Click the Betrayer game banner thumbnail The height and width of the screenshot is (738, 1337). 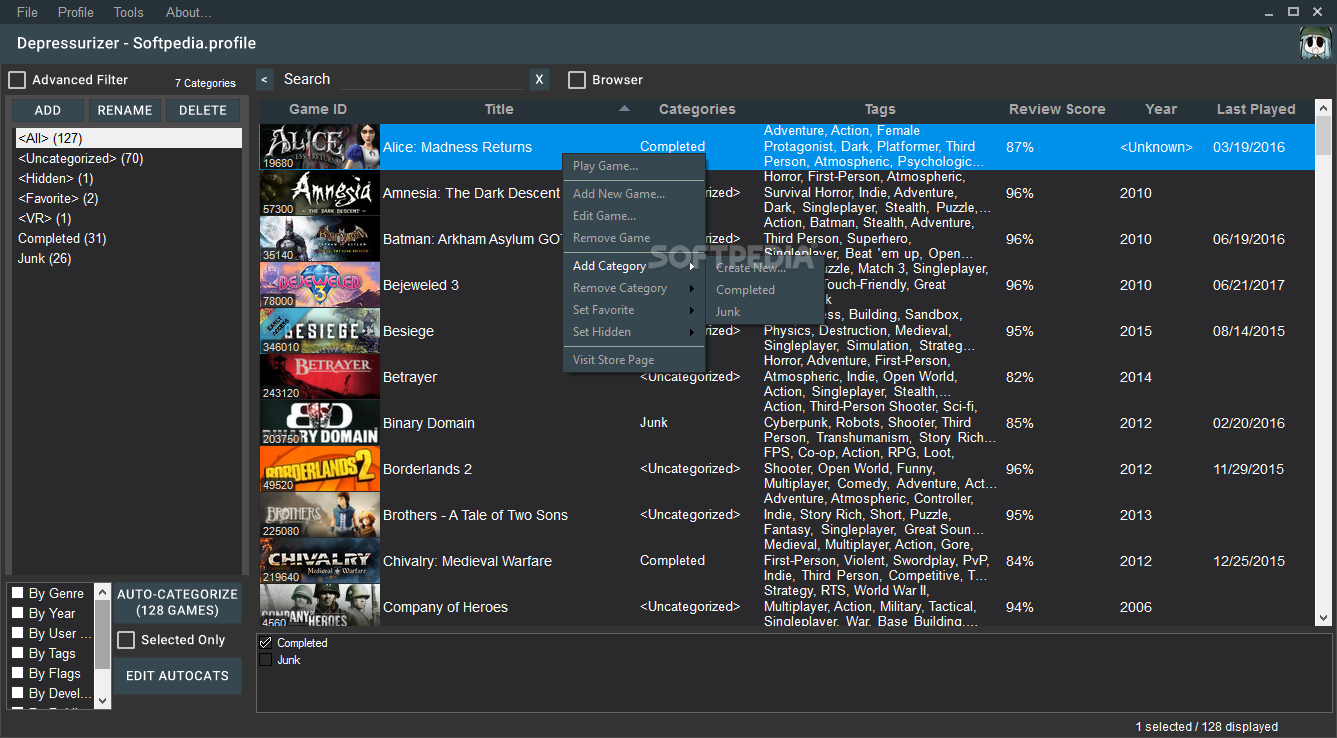[x=320, y=377]
